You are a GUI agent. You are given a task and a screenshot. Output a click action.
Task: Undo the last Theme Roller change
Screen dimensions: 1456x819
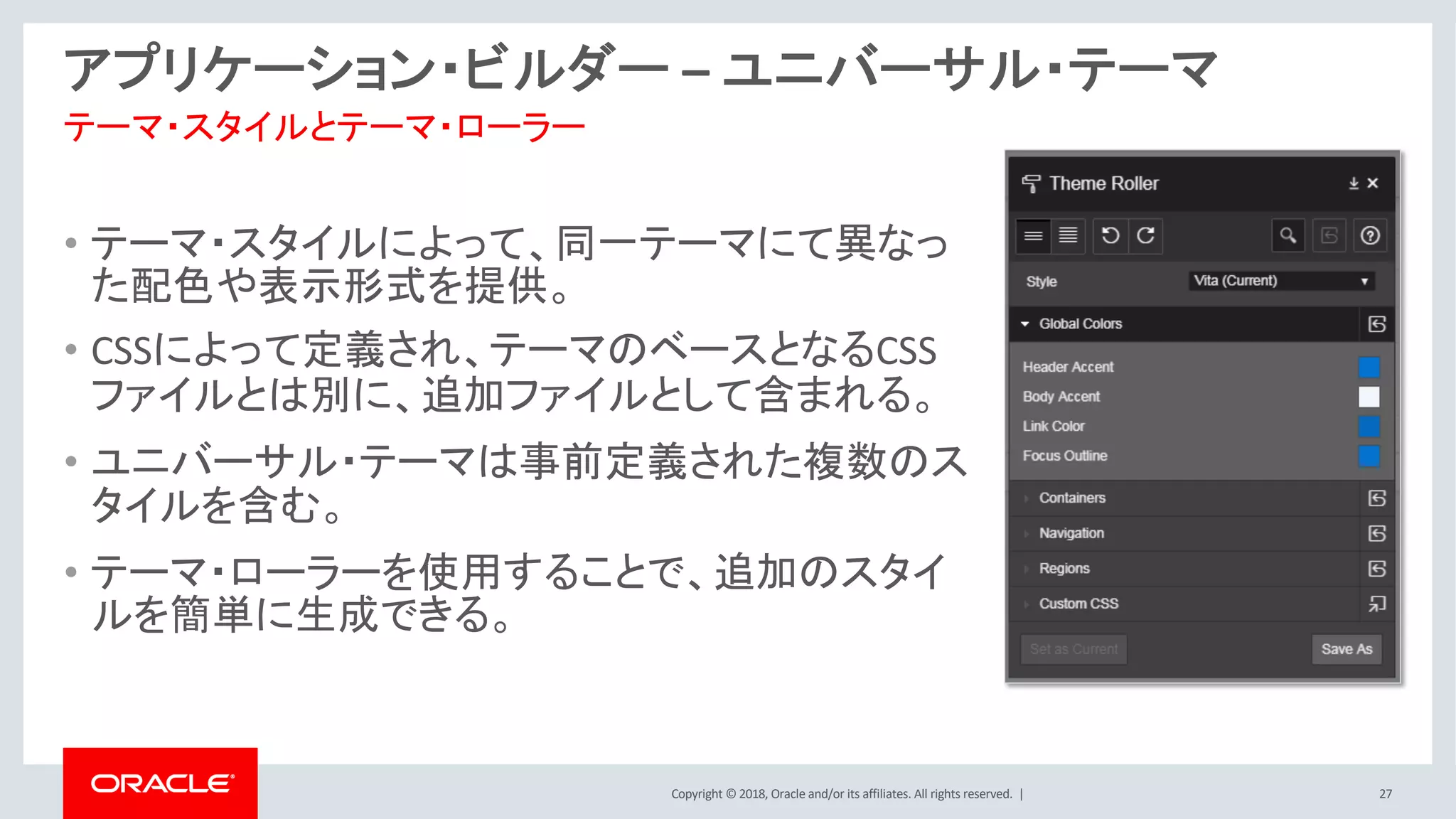(1110, 235)
